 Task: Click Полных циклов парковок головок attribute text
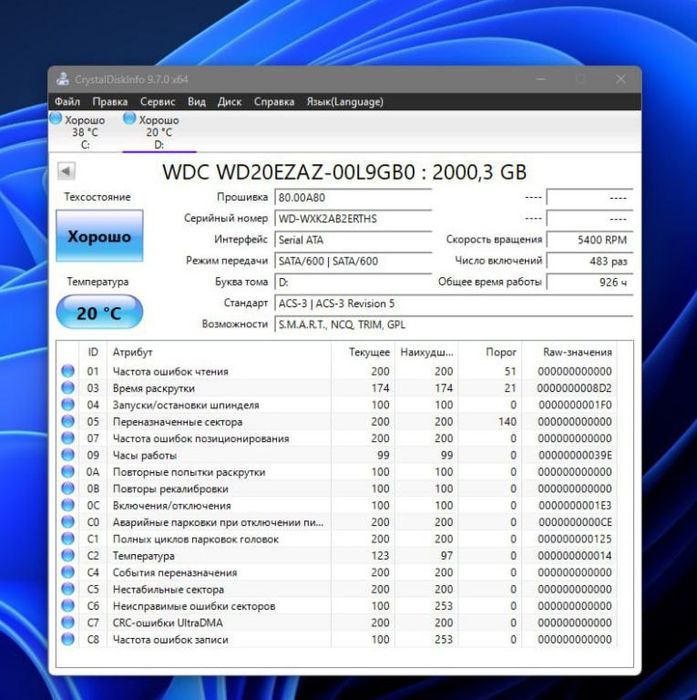[196, 539]
